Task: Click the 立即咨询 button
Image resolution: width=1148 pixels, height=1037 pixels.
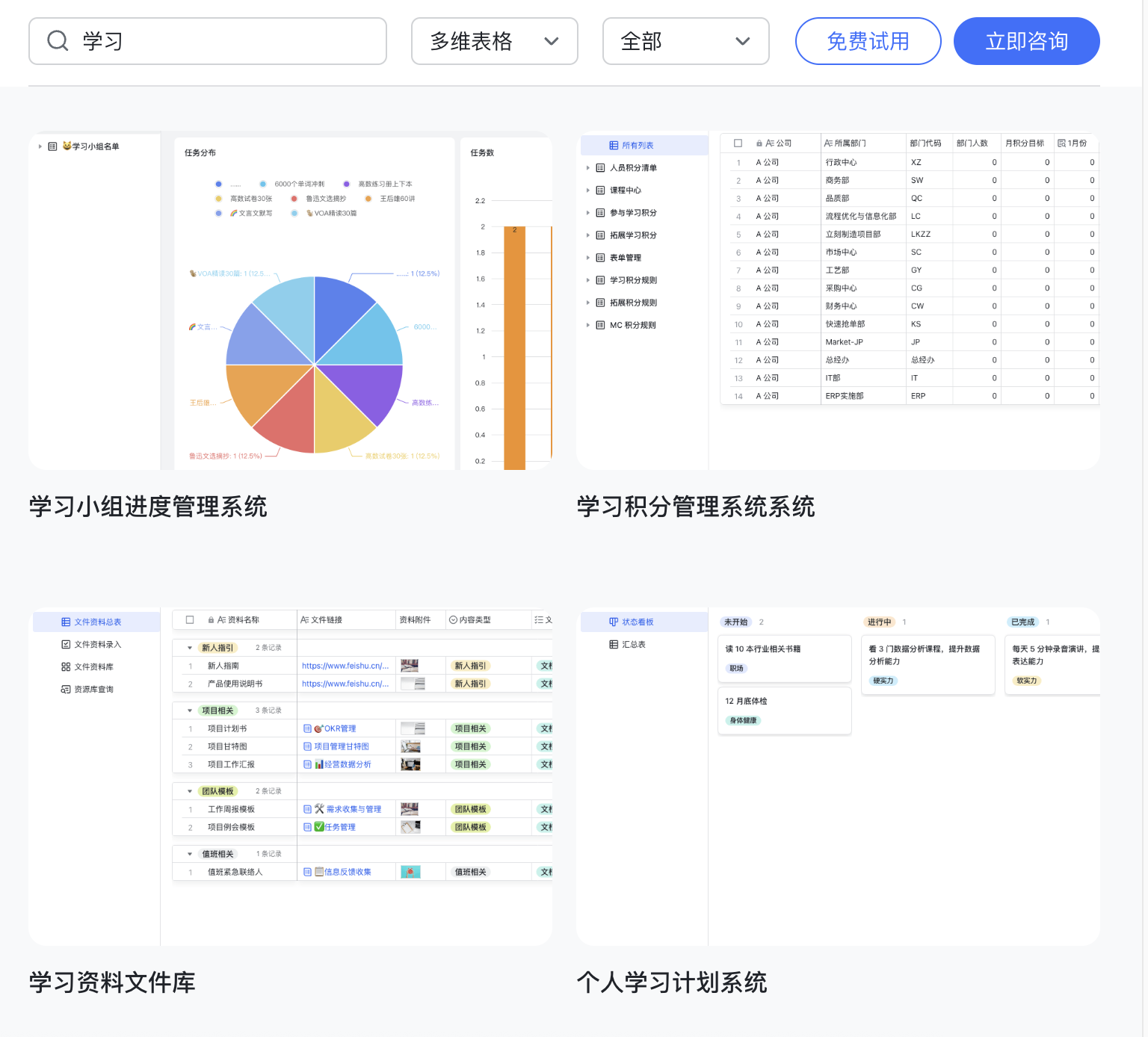Action: pos(1026,41)
